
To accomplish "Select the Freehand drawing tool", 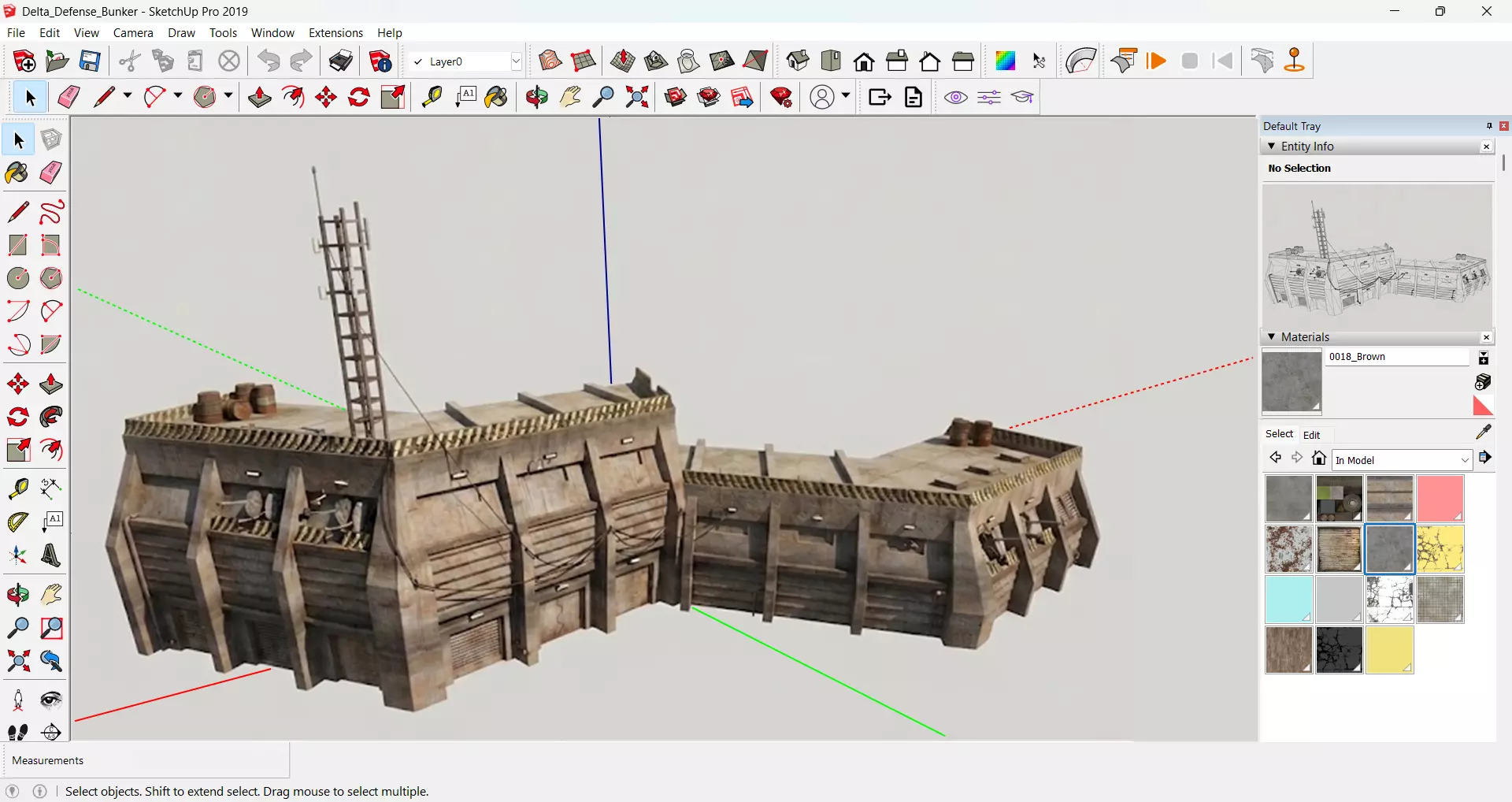I will (x=51, y=212).
